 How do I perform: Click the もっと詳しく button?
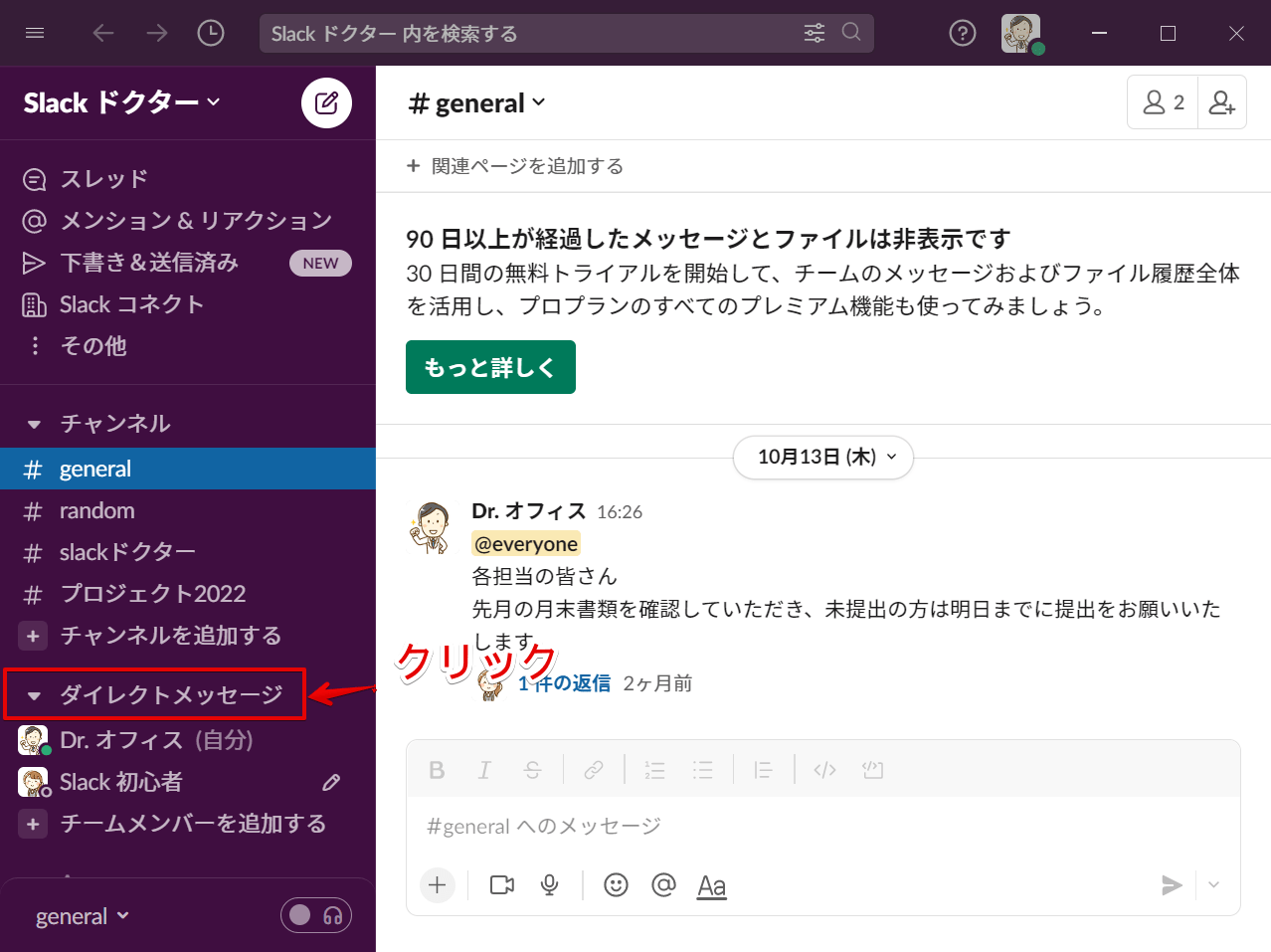tap(490, 366)
